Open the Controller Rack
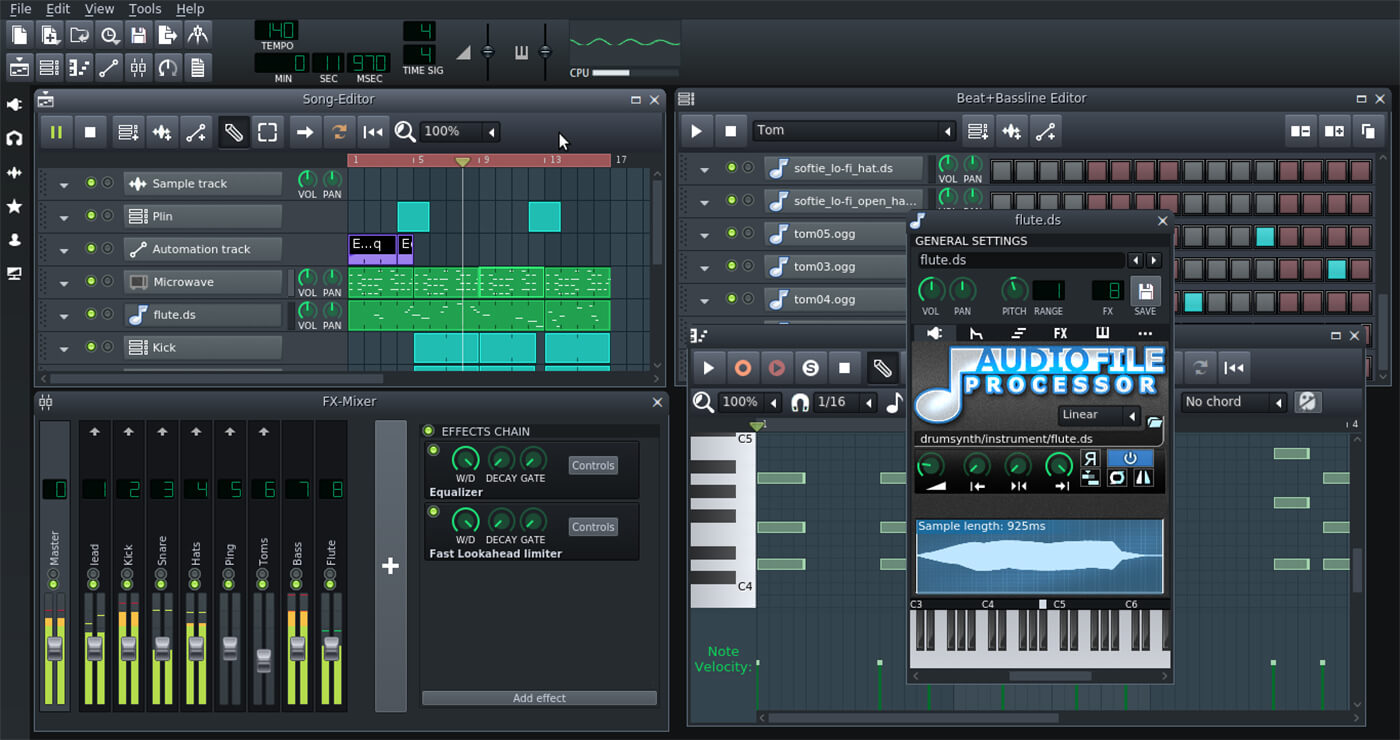Viewport: 1400px width, 740px height. click(x=167, y=67)
